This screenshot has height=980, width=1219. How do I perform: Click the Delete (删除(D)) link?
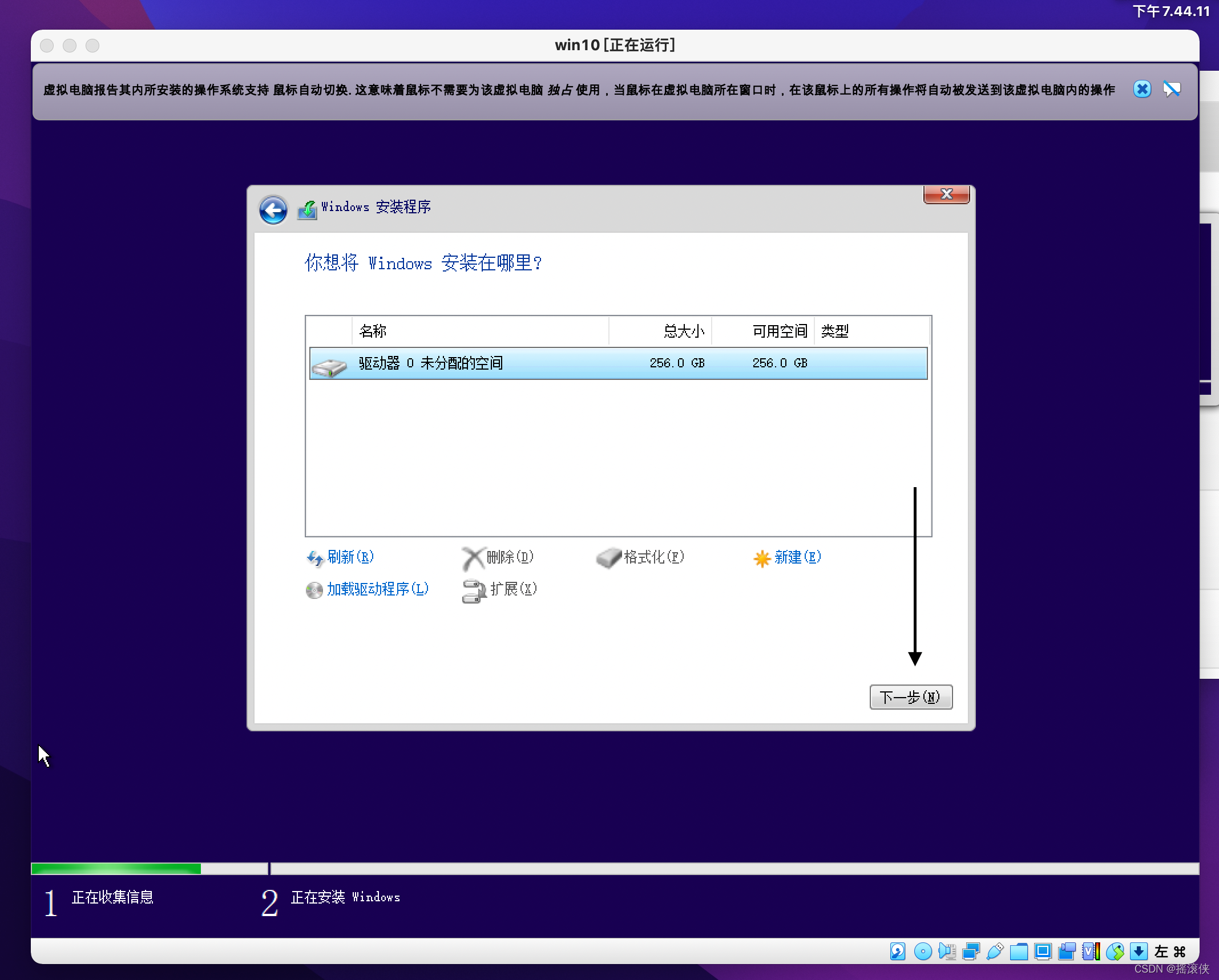pyautogui.click(x=510, y=557)
